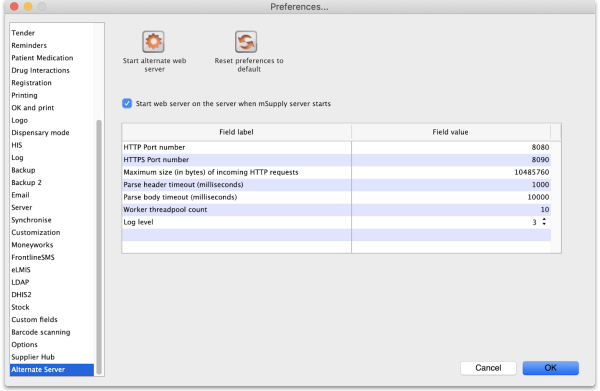Click the HTTPS Port number value 8090
The image size is (600, 391).
[x=540, y=160]
